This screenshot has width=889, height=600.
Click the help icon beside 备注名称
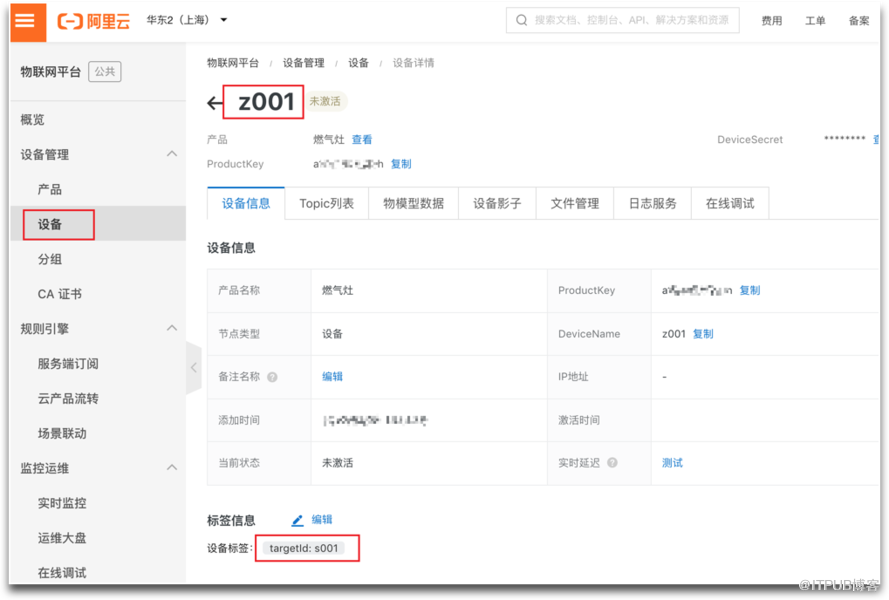tap(272, 377)
